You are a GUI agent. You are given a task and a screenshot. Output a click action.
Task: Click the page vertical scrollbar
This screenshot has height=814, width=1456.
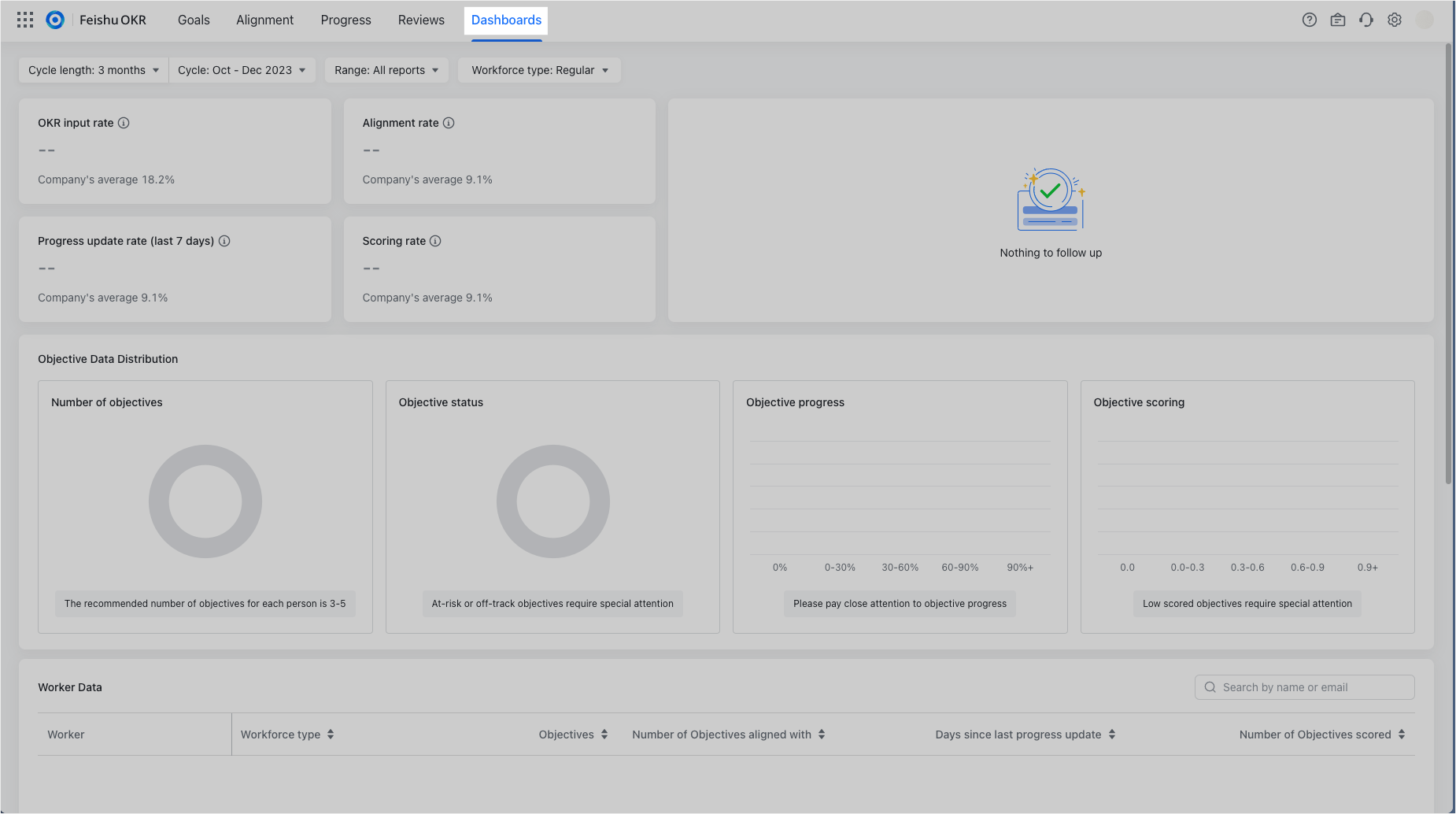(1449, 264)
